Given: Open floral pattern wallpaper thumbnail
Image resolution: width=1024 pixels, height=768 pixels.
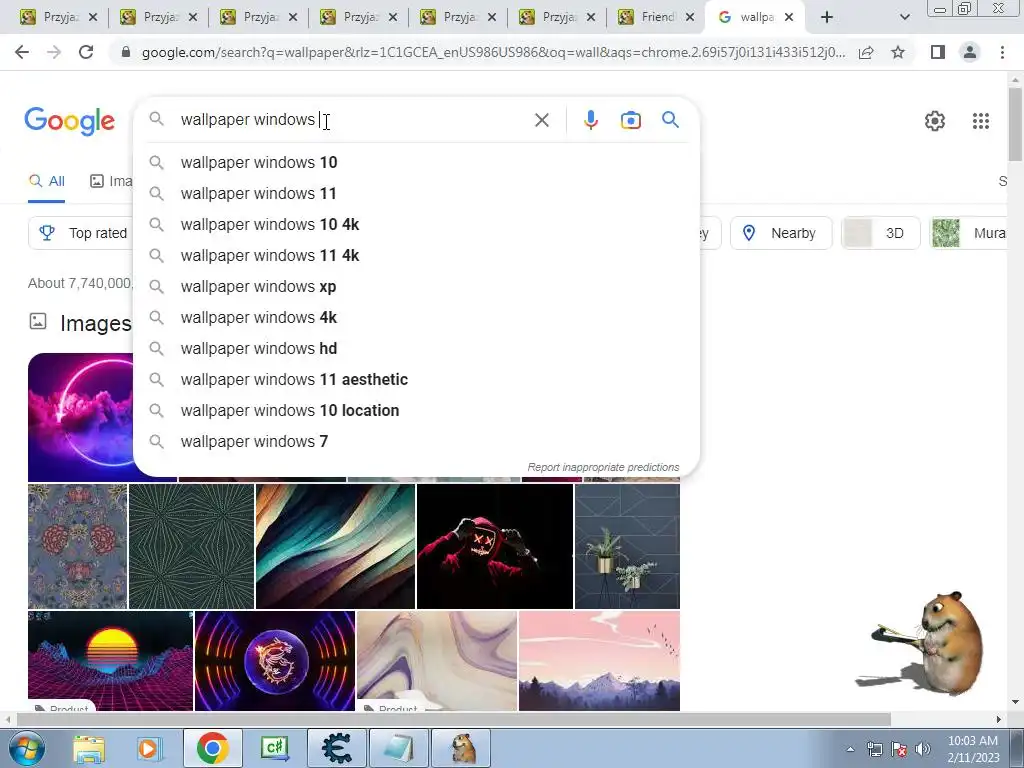Looking at the screenshot, I should (x=78, y=547).
